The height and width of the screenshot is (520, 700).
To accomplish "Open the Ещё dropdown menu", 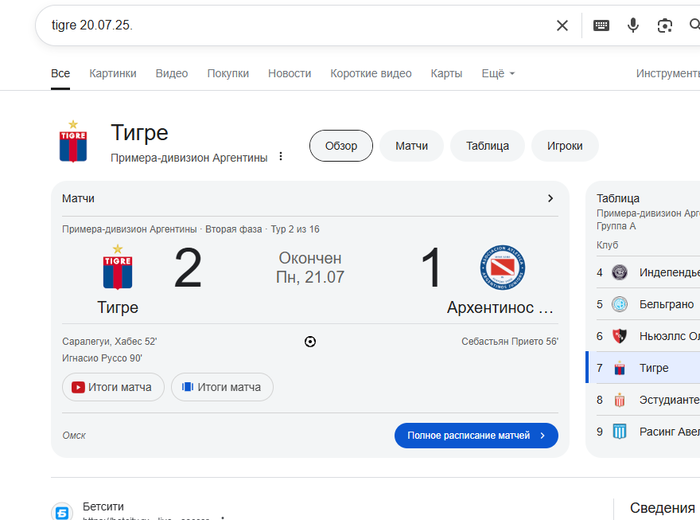I will [x=498, y=73].
